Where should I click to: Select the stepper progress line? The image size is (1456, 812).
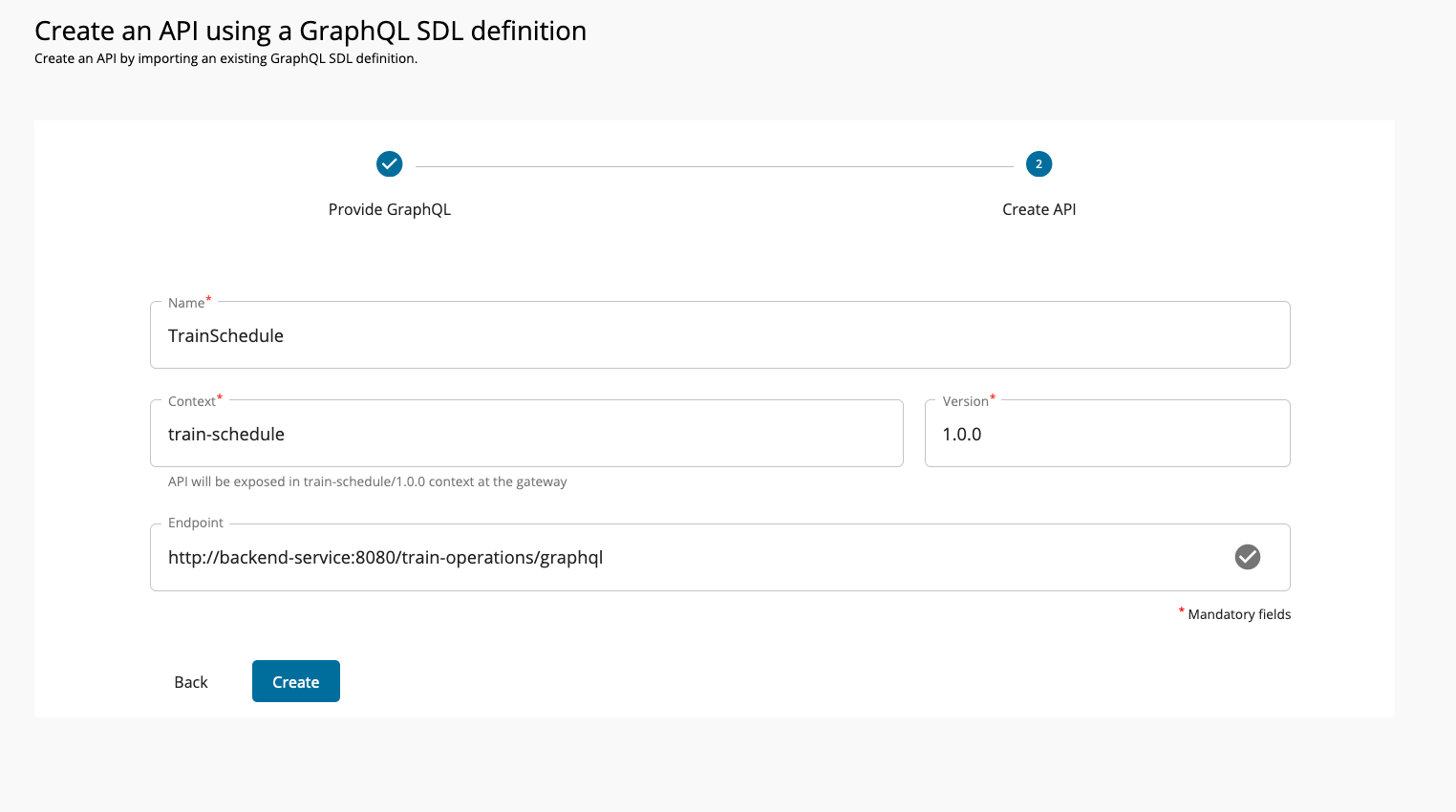pyautogui.click(x=715, y=163)
